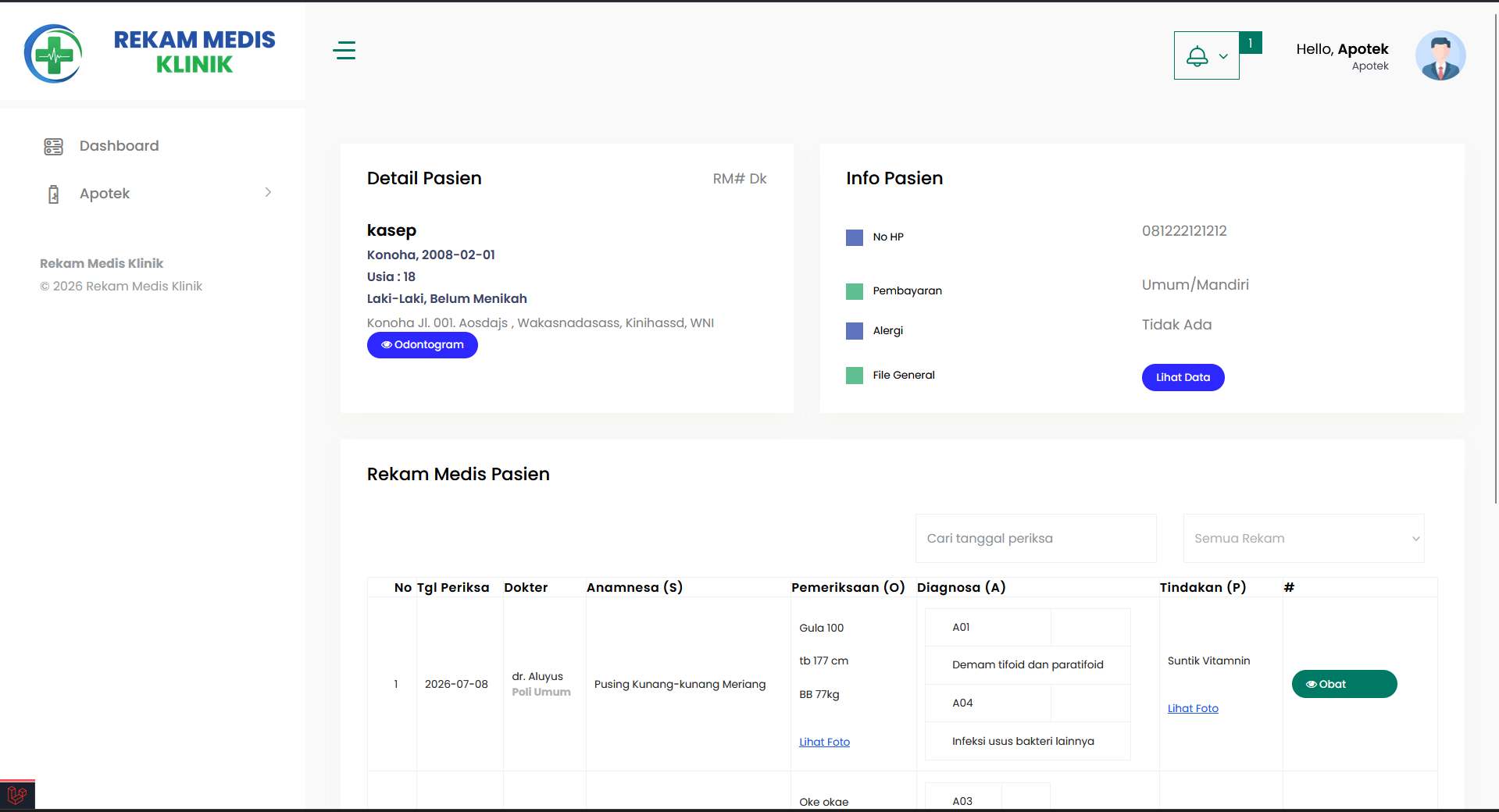Open the notification bell dropdown
1499x812 pixels.
[x=1206, y=55]
